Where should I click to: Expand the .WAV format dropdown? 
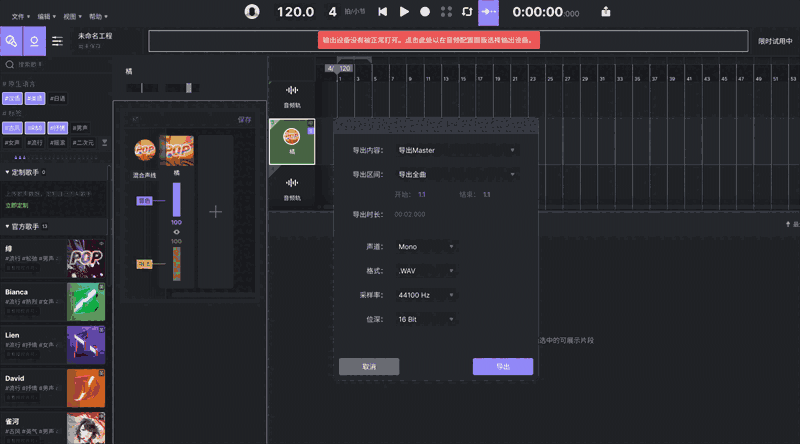coord(426,270)
